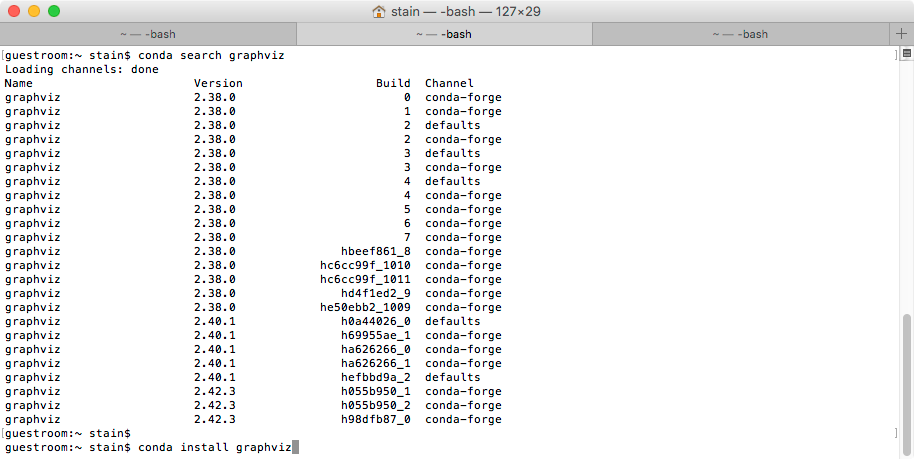This screenshot has height=459, width=914.
Task: Click build 'hc6cc99f_1011' text
Action: point(365,279)
